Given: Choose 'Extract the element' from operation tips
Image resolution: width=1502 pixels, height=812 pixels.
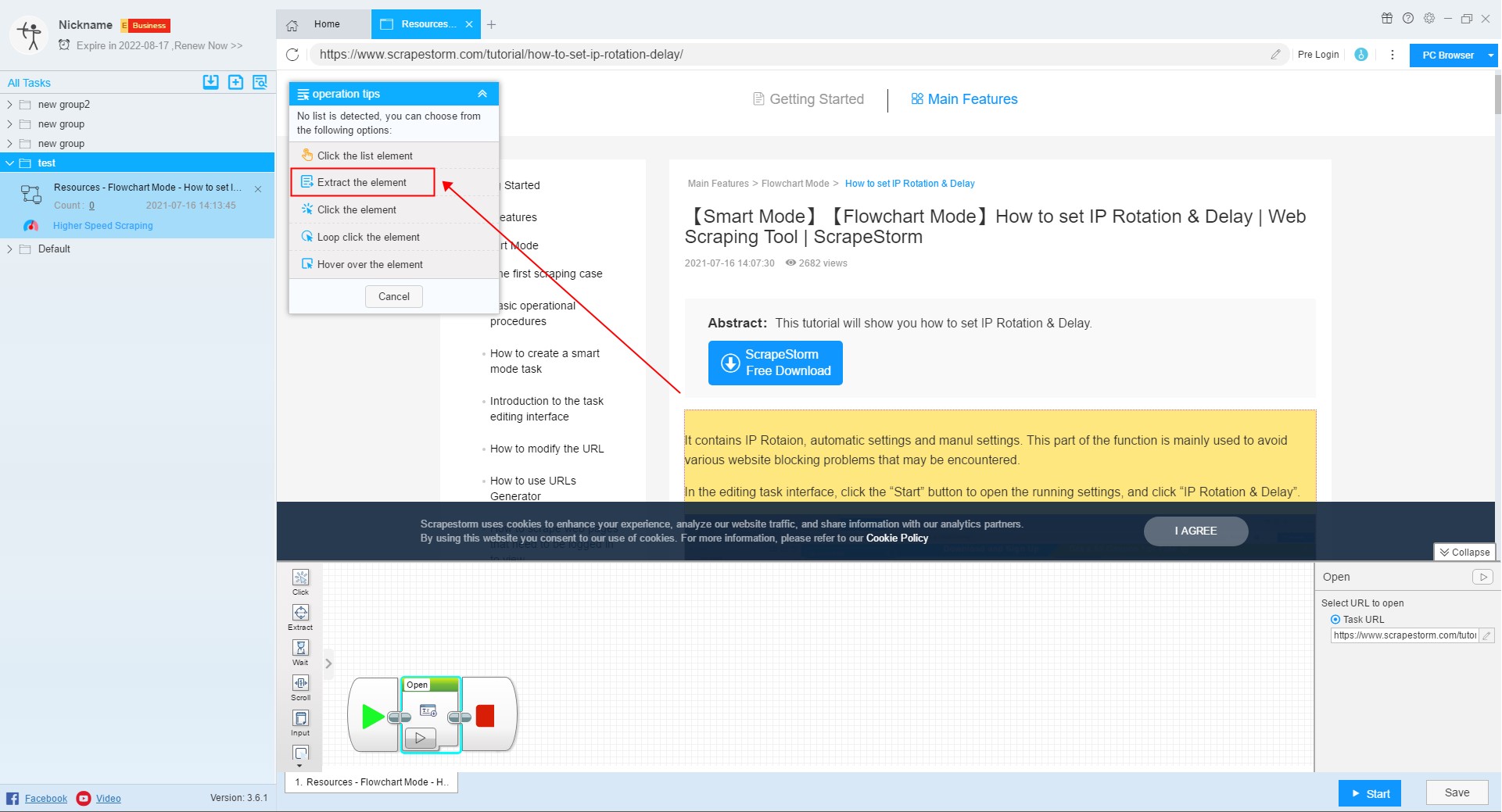Looking at the screenshot, I should pos(361,182).
